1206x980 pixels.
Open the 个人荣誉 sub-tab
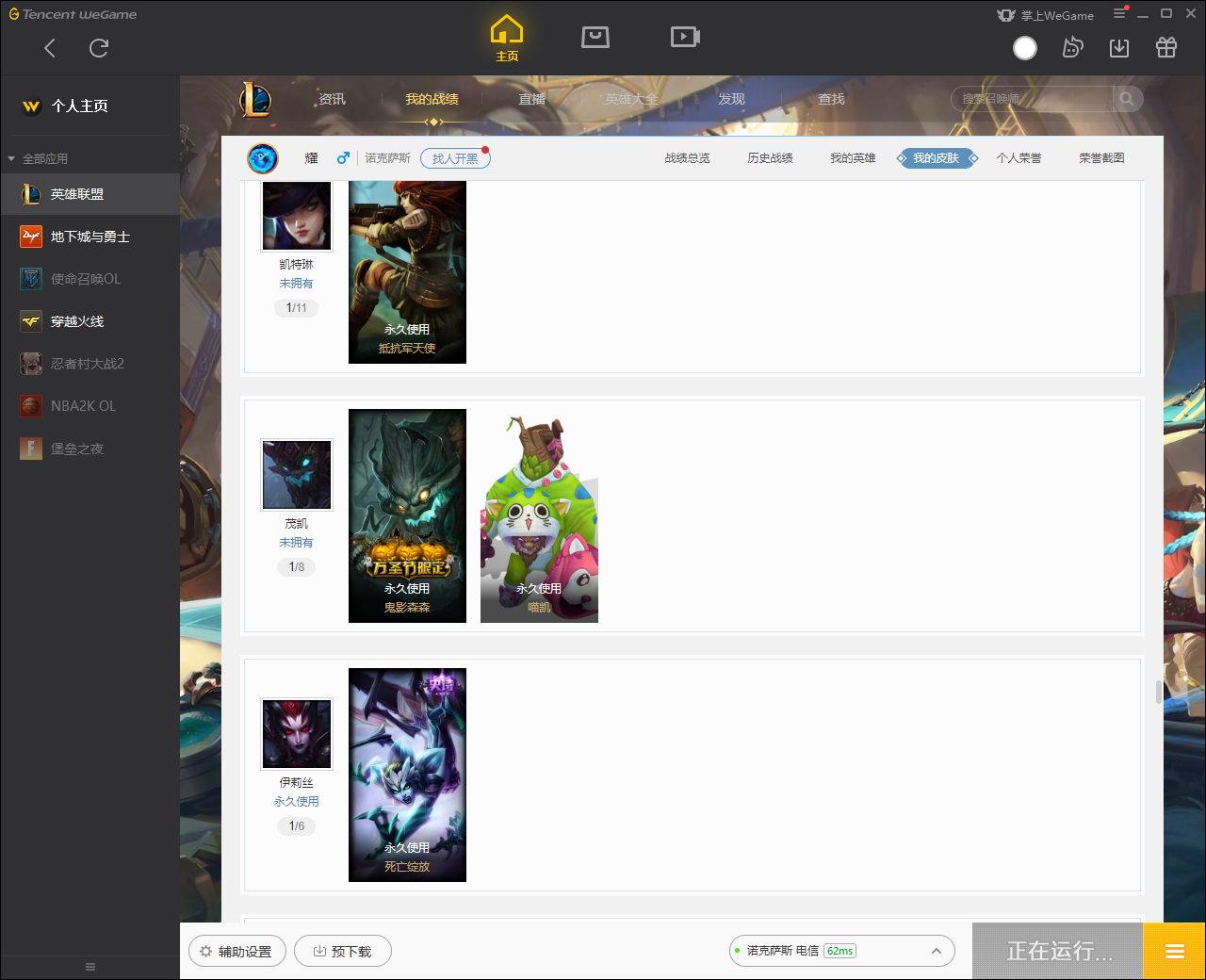[x=1019, y=158]
